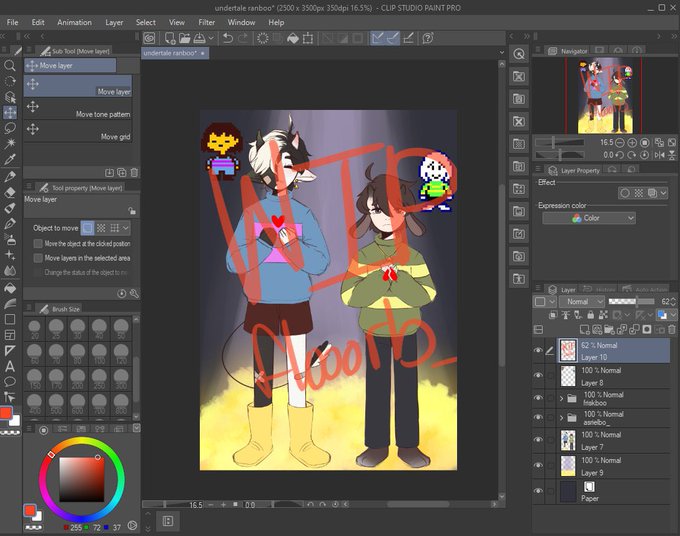Click the Redo arrow in command bar
Screen dimensions: 680x536
tap(243, 38)
